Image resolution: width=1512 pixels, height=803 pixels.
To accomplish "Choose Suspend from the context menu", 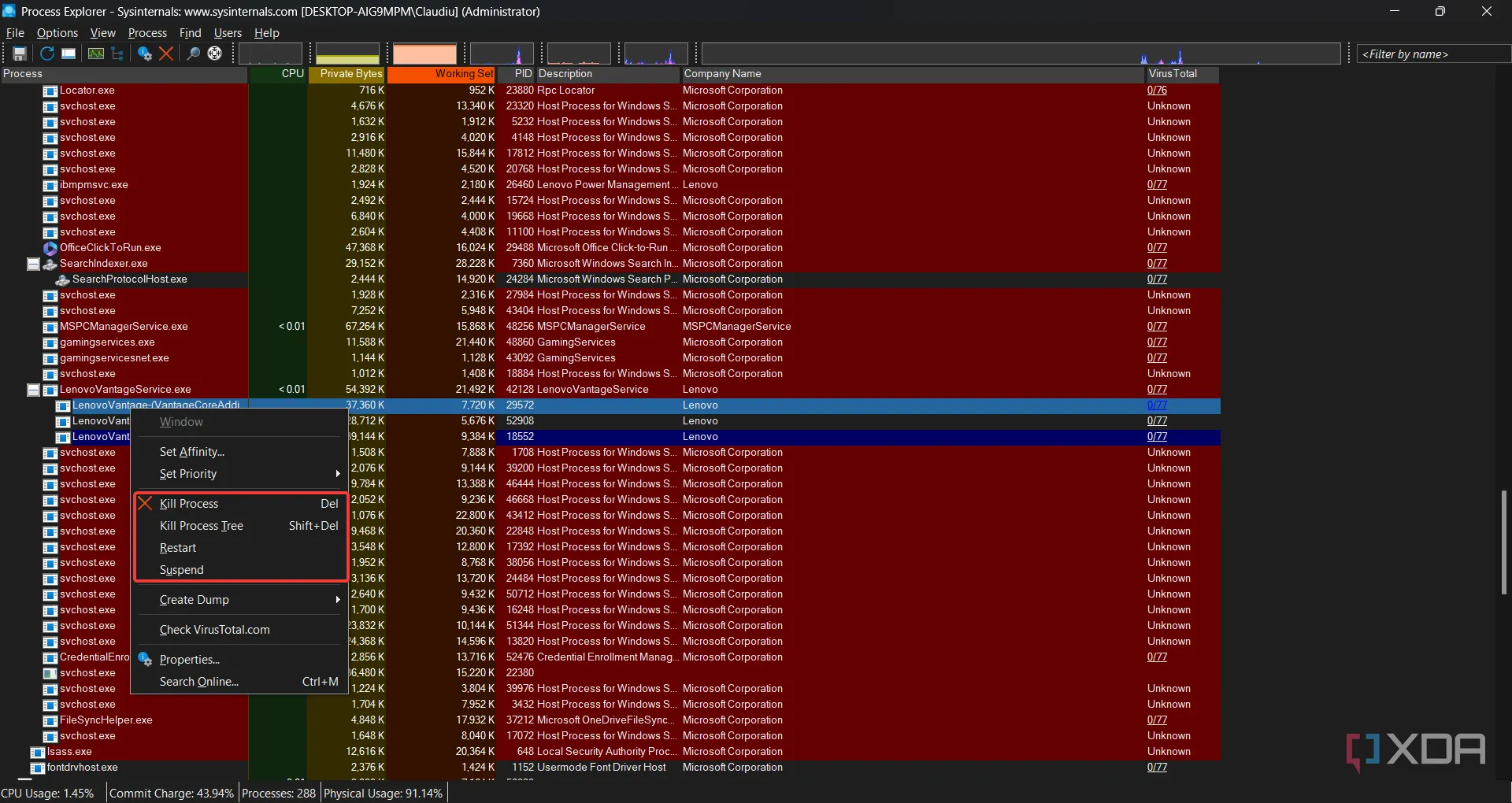I will click(240, 570).
